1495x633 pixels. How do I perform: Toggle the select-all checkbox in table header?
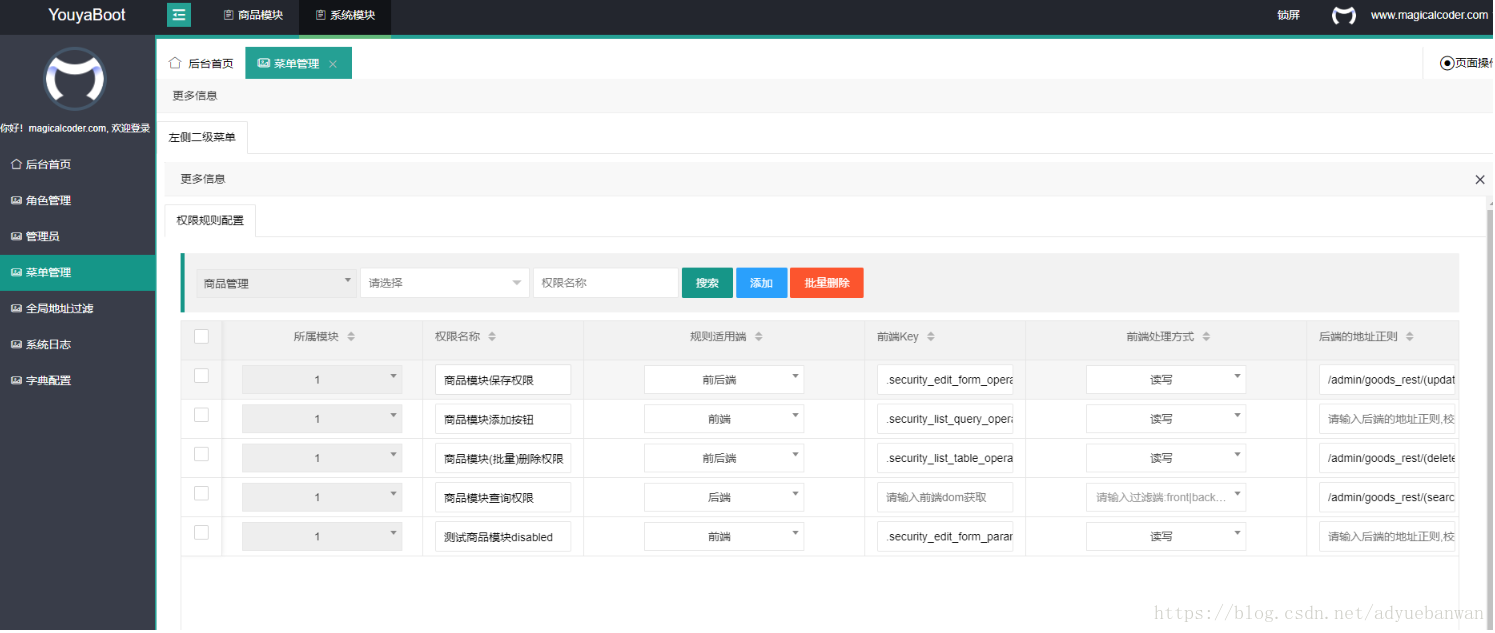point(201,336)
